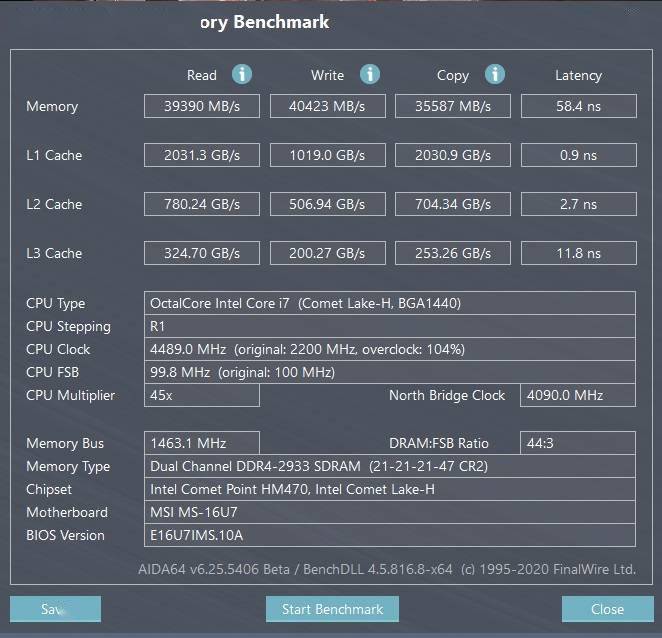
Task: Select L3 Cache Write value 200.27 GB/s
Action: (328, 253)
